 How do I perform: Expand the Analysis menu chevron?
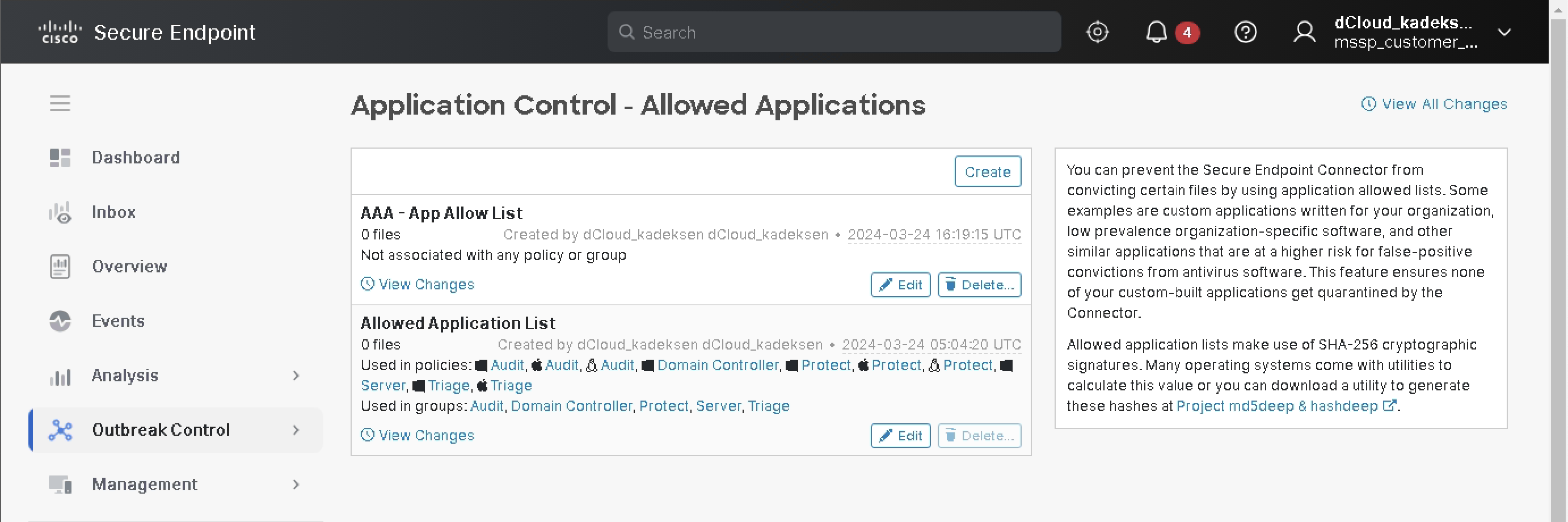pos(296,376)
